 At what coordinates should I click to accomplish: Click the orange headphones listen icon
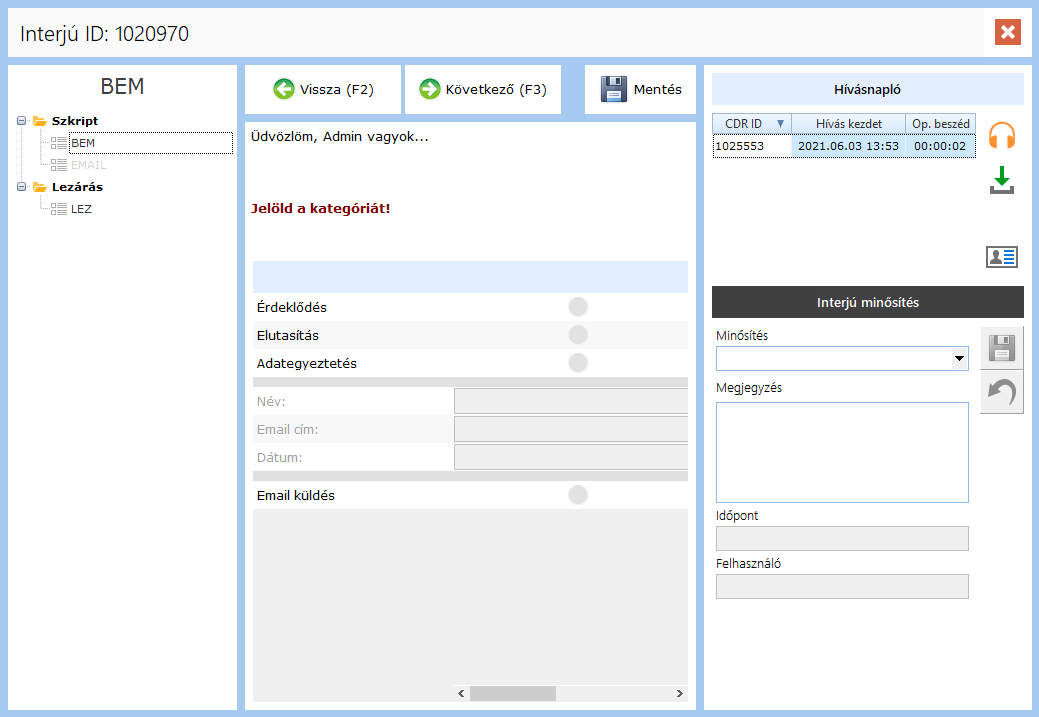click(1001, 136)
